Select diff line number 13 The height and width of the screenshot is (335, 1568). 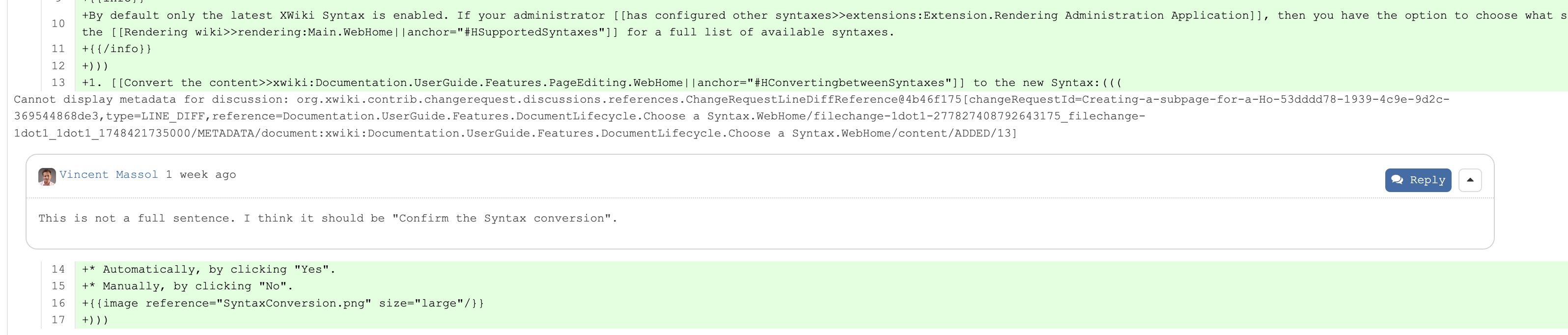(58, 83)
